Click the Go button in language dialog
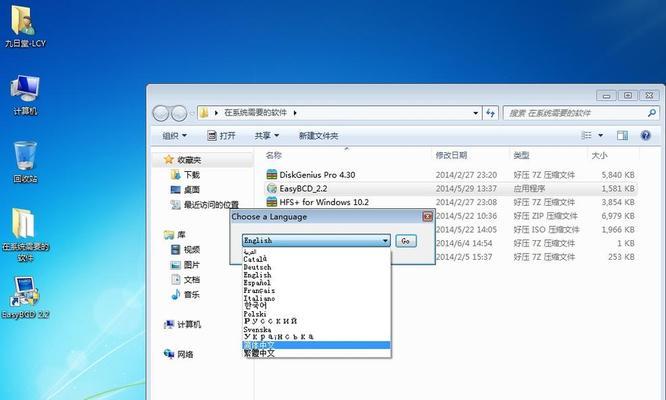The width and height of the screenshot is (666, 400). tap(406, 241)
